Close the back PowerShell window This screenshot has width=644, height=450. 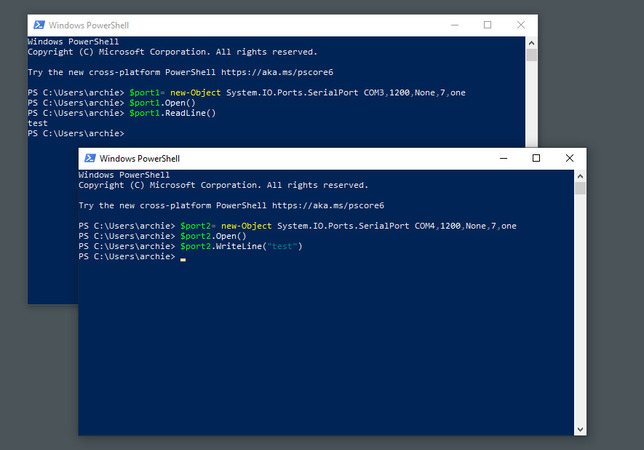(x=521, y=25)
